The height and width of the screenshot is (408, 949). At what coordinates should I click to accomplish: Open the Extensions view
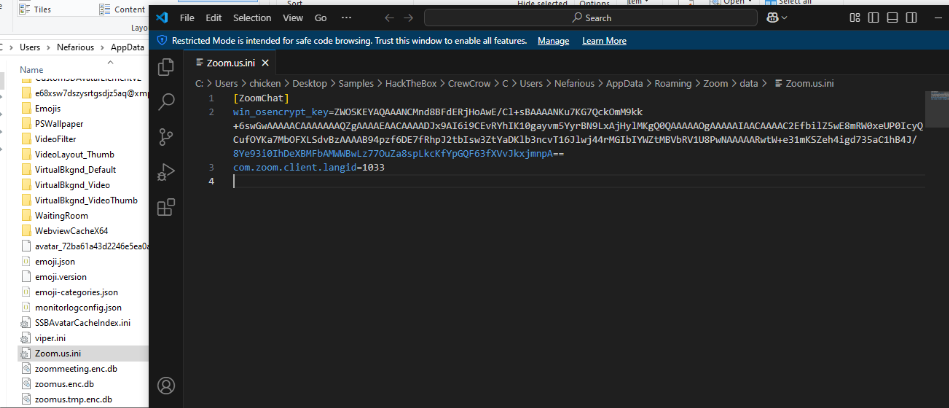click(167, 207)
